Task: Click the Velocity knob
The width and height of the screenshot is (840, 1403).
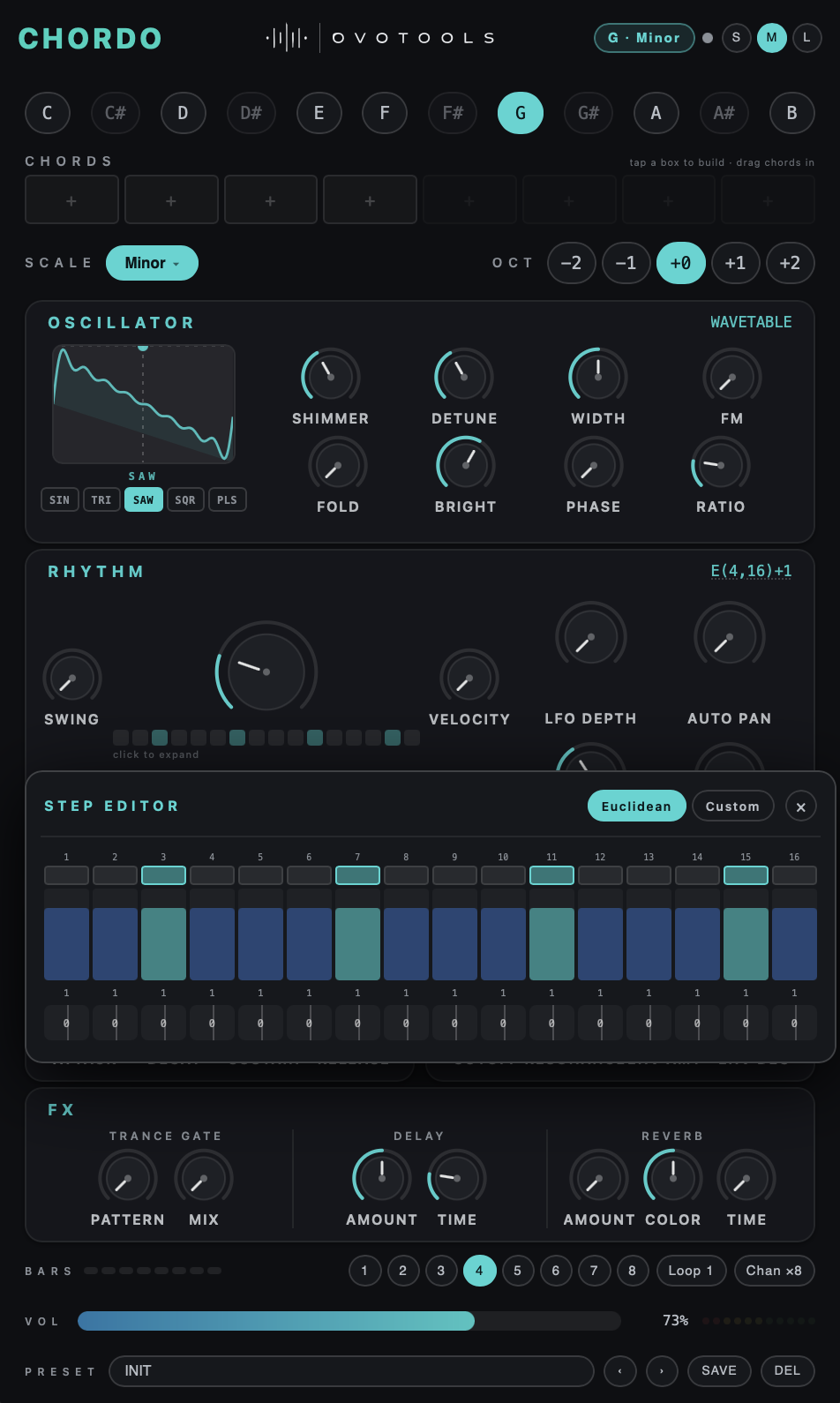Action: (x=469, y=679)
